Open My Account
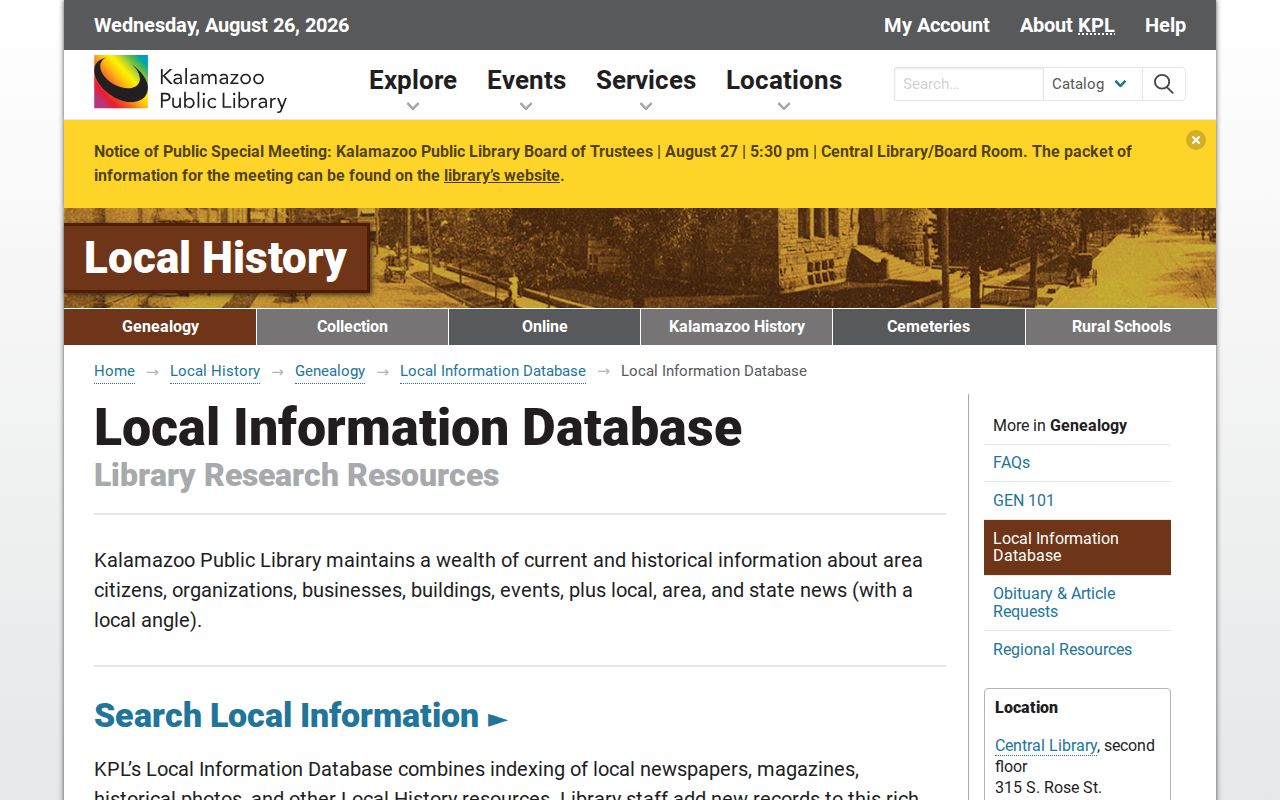 coord(937,25)
